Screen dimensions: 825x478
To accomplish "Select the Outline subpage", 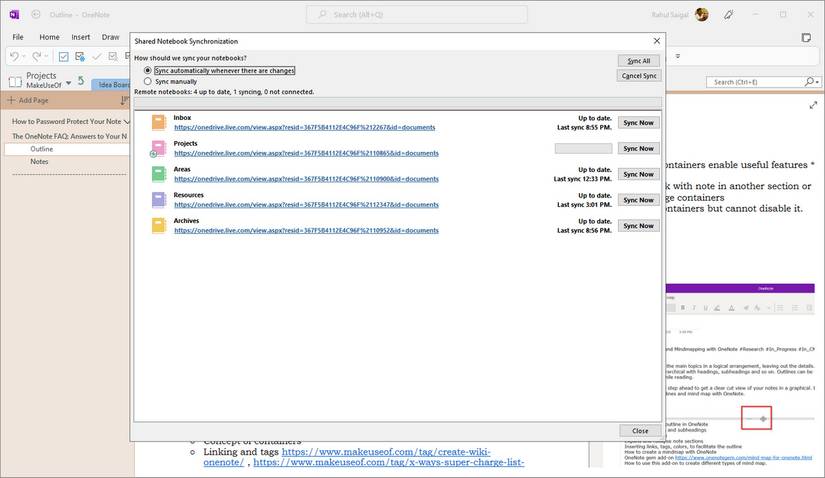I will pos(66,149).
